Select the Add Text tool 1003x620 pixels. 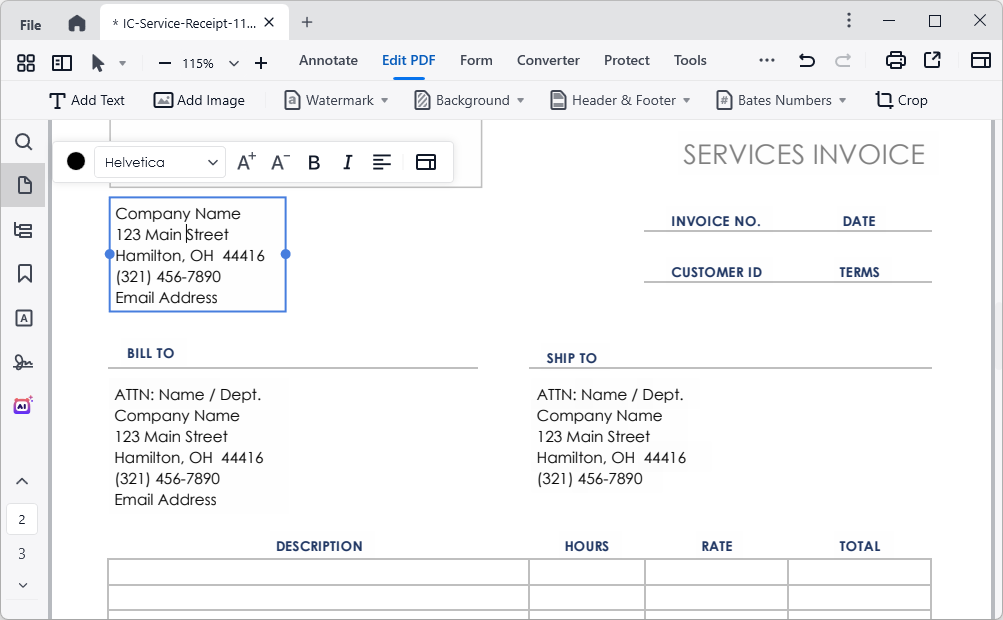tap(86, 100)
